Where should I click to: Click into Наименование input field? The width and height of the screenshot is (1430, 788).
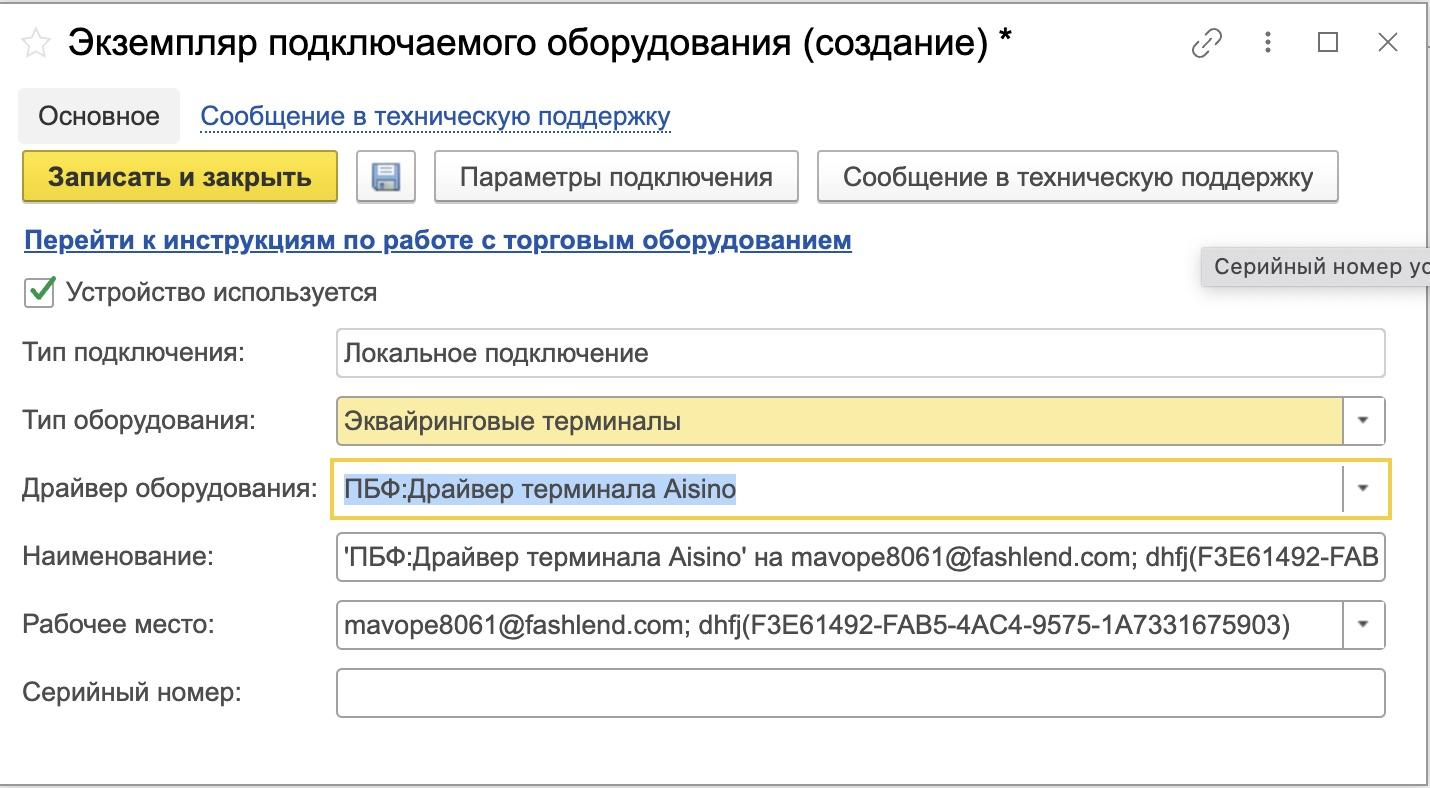pyautogui.click(x=860, y=557)
